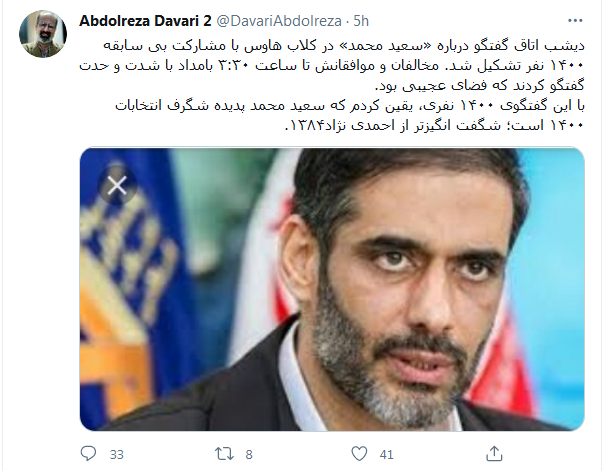Click the tweet line starting with با این گفتگوی

click(350, 106)
